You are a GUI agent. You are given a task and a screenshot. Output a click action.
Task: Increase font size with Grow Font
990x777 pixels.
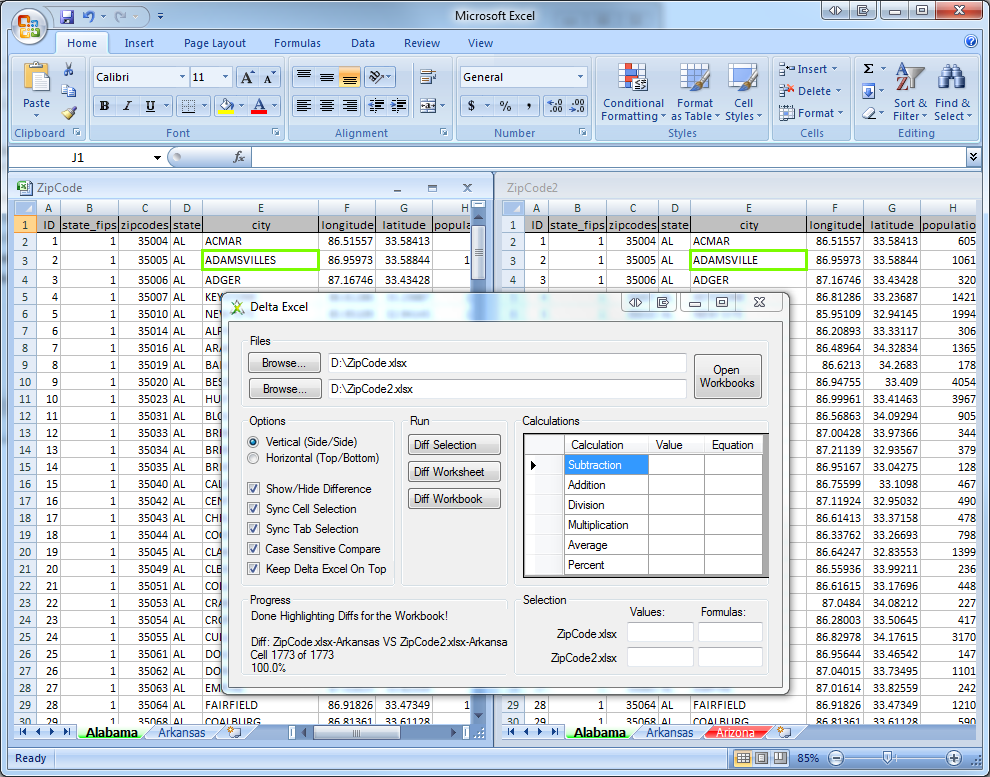(247, 77)
